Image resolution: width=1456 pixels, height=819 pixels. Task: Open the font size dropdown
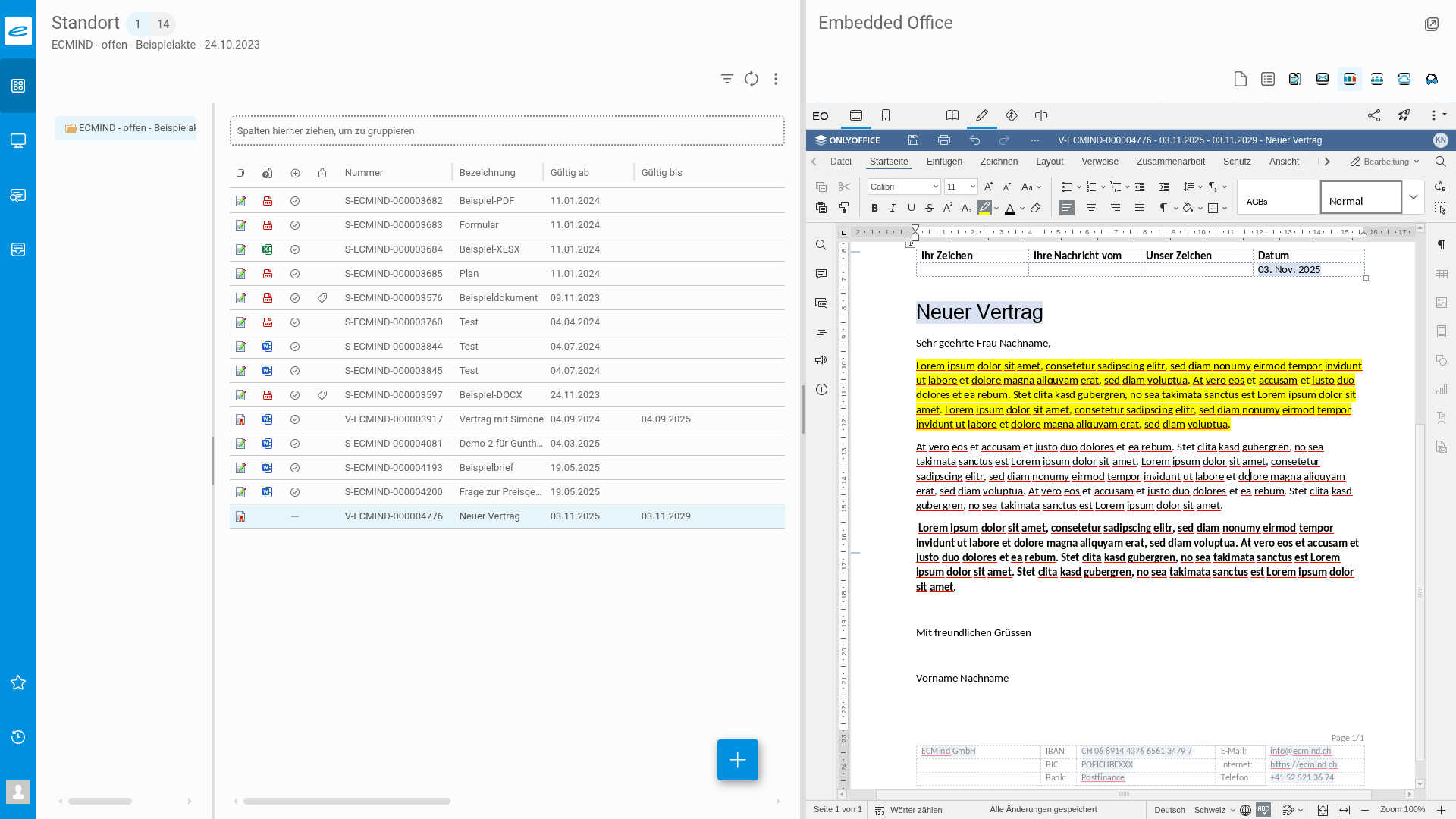point(973,187)
